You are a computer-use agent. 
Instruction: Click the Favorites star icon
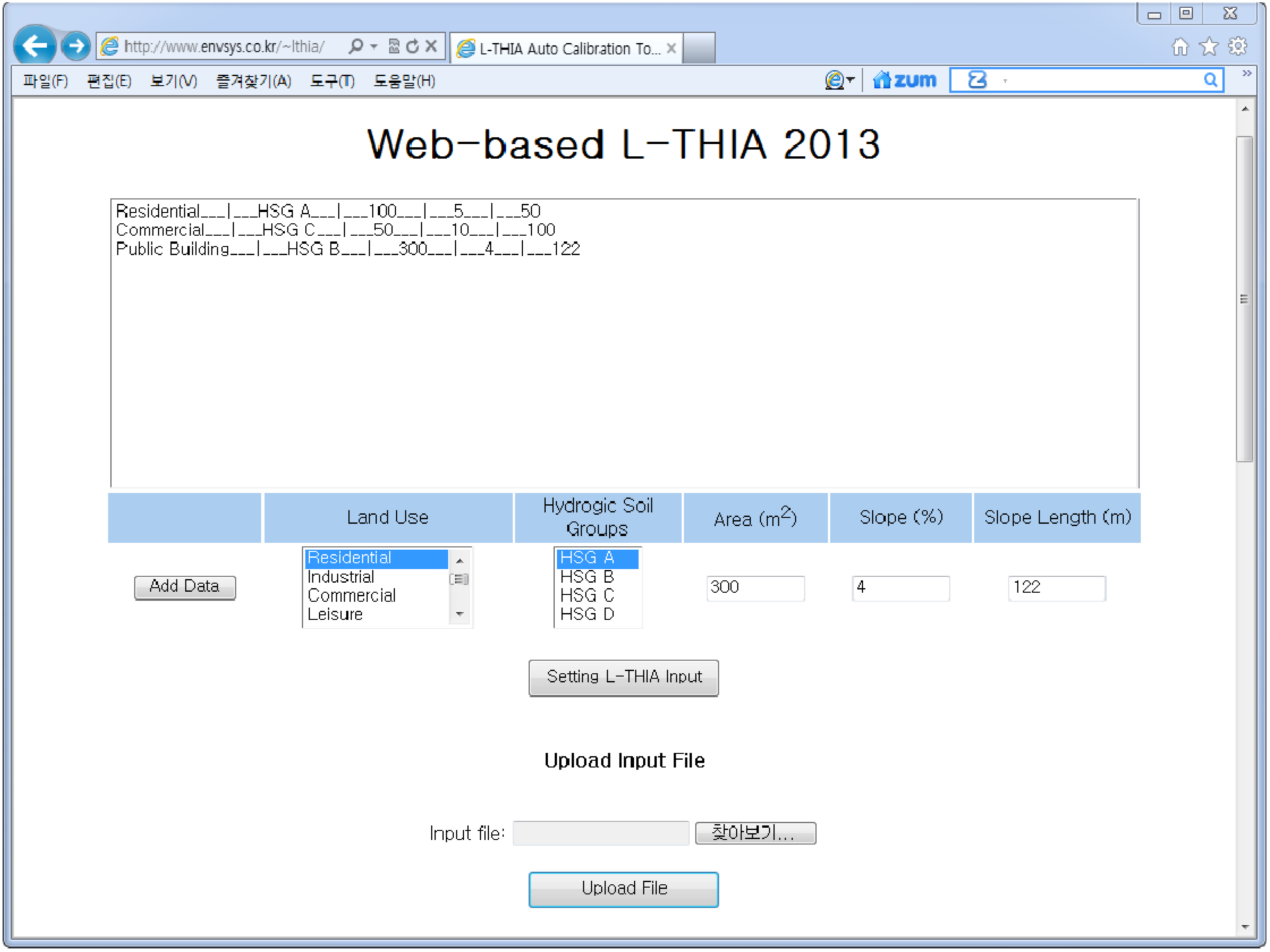coord(1209,47)
